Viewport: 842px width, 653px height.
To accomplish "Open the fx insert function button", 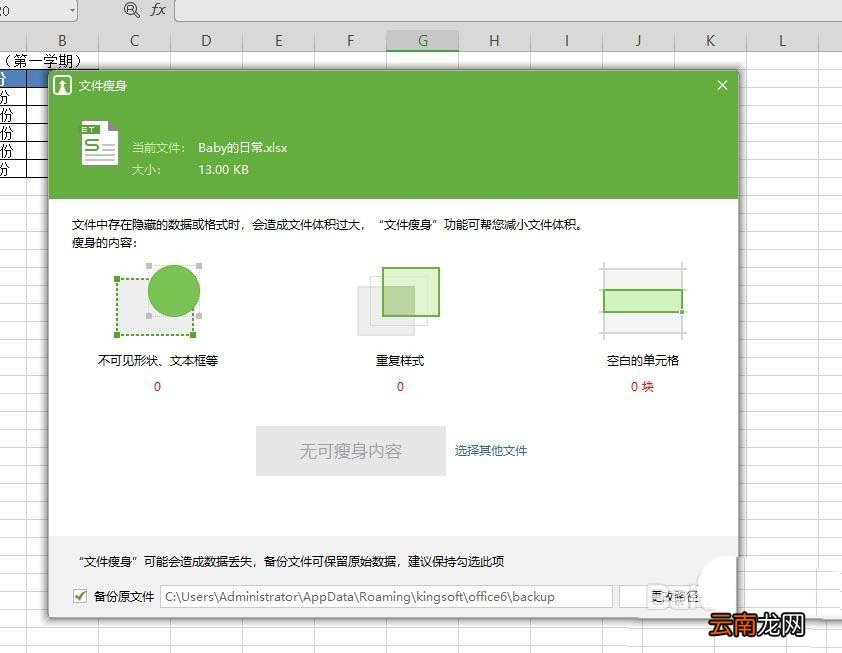I will click(157, 10).
